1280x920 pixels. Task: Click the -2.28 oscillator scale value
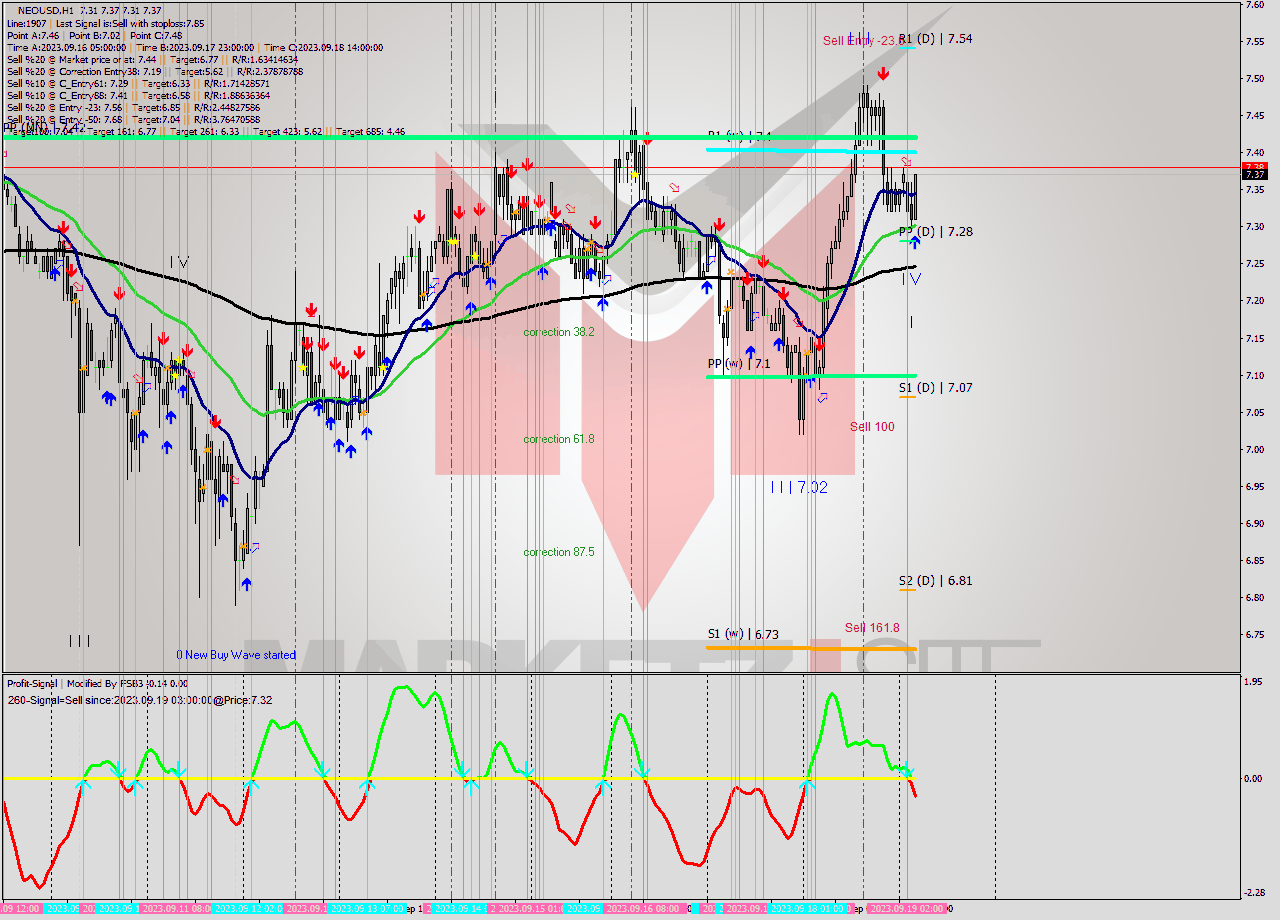(1254, 893)
